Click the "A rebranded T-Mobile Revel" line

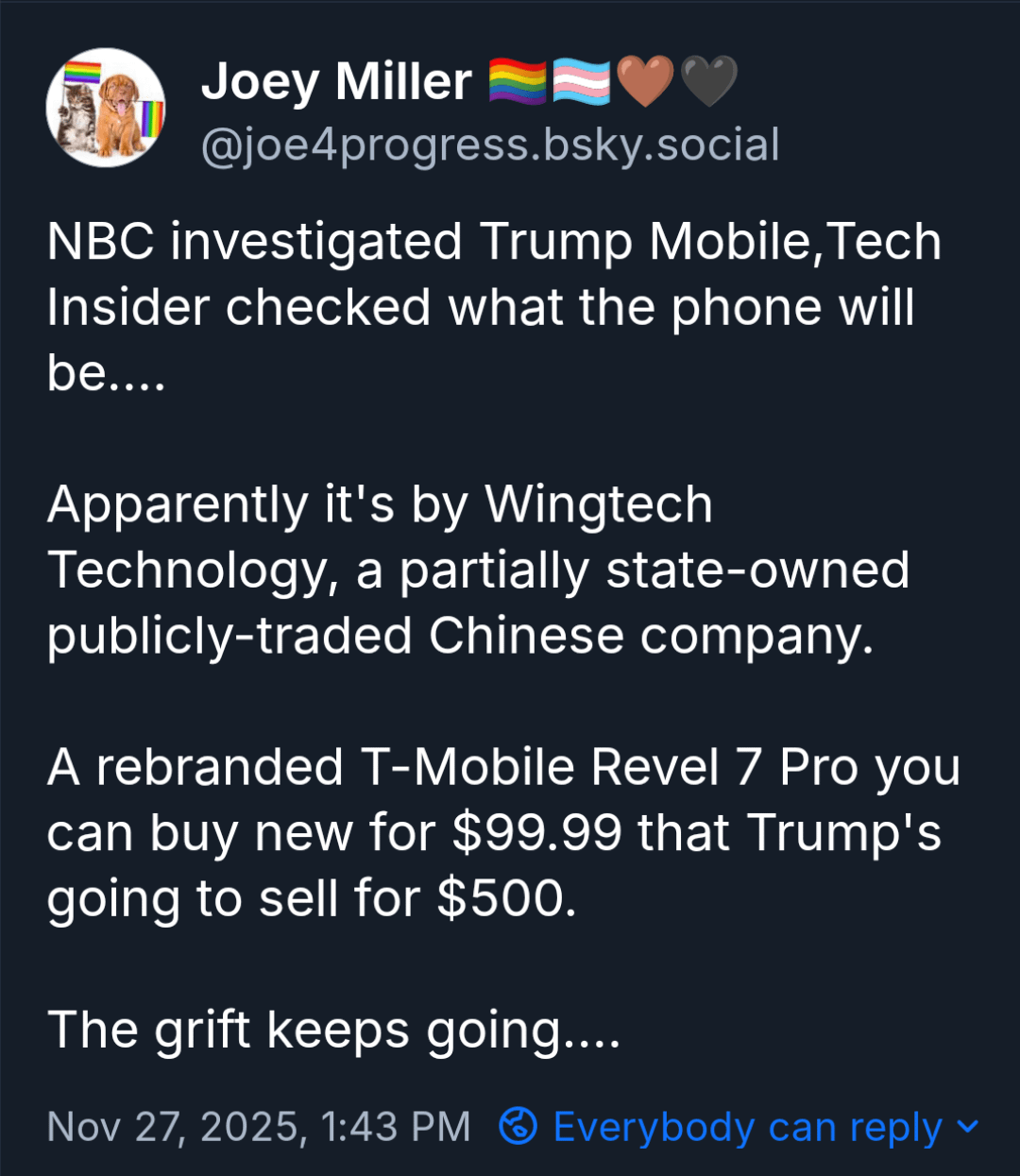click(502, 767)
